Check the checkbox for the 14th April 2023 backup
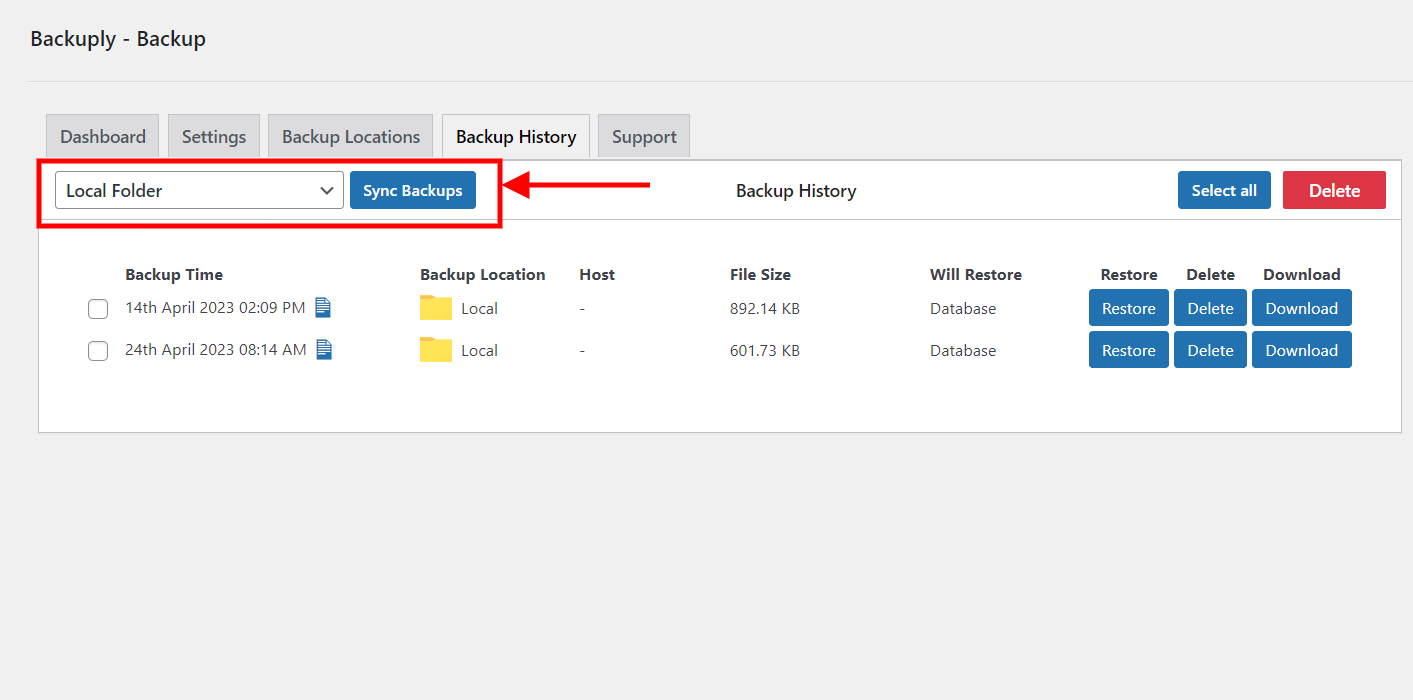The width and height of the screenshot is (1413, 700). click(x=97, y=309)
